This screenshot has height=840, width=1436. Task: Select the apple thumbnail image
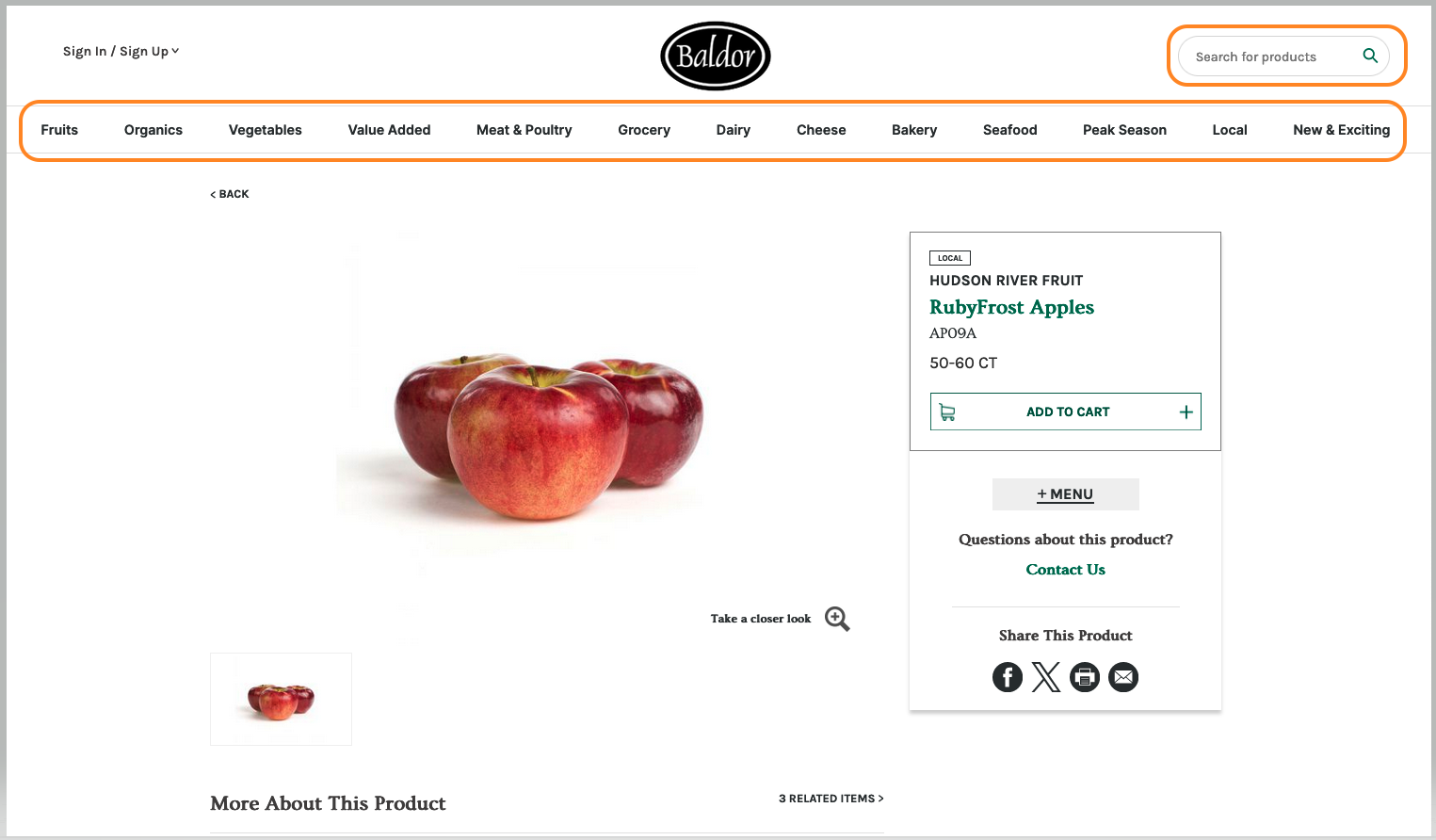281,699
